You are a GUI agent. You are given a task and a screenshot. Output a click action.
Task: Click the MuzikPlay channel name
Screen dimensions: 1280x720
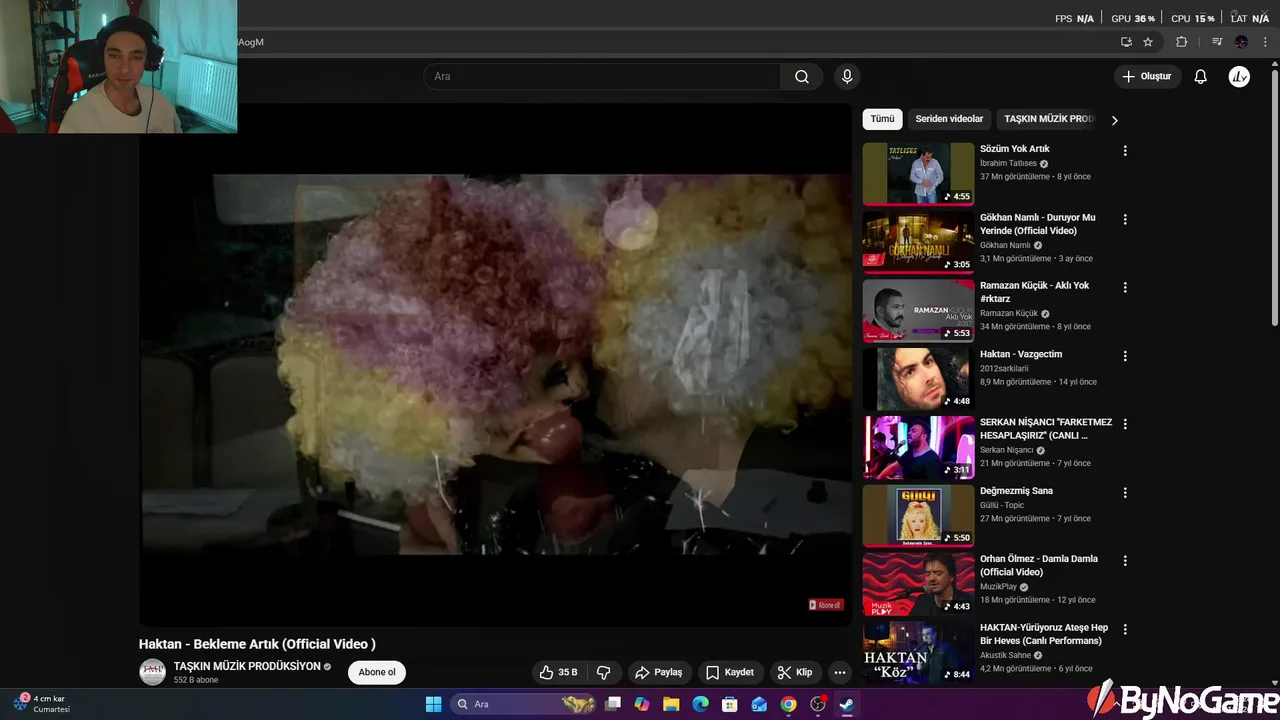pos(998,587)
